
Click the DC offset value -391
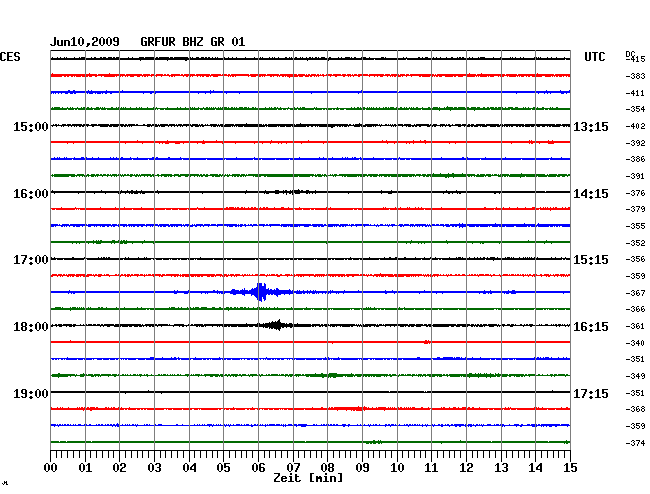[635, 176]
